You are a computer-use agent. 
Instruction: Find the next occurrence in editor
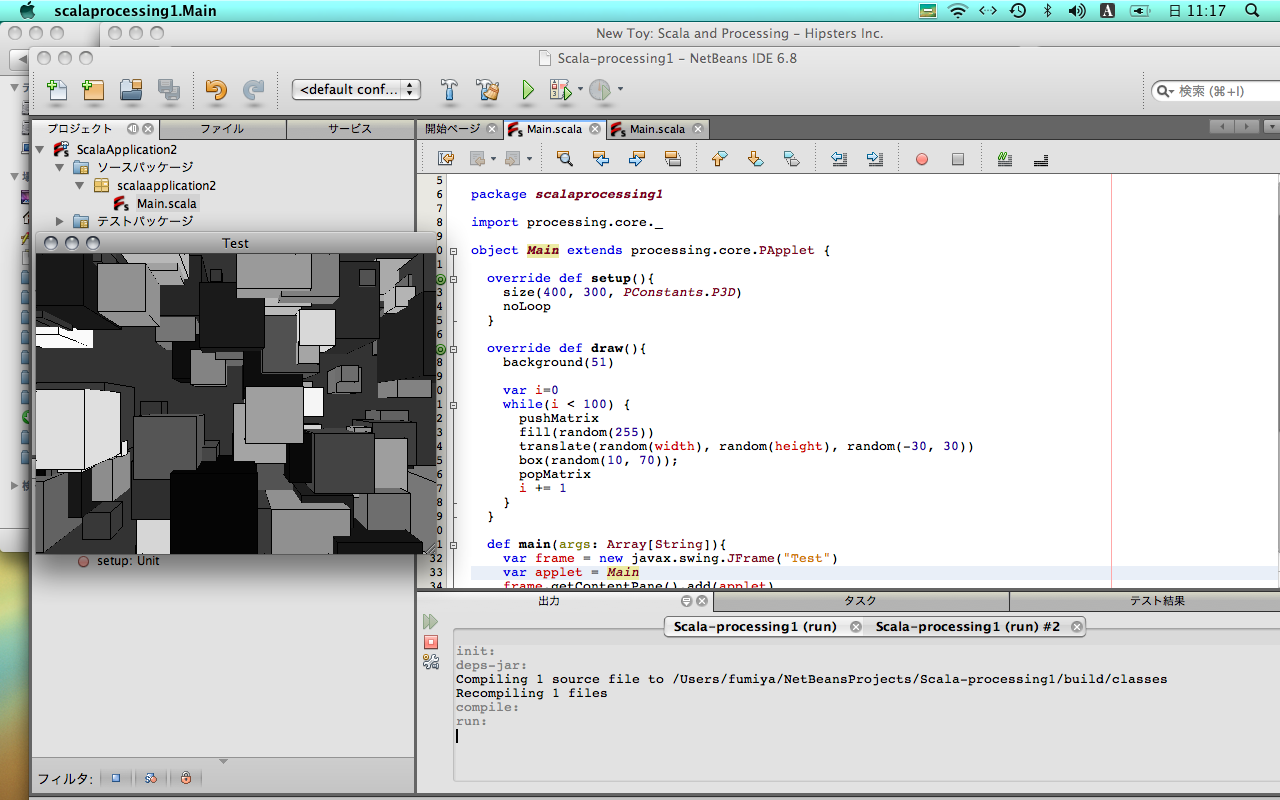pos(636,159)
